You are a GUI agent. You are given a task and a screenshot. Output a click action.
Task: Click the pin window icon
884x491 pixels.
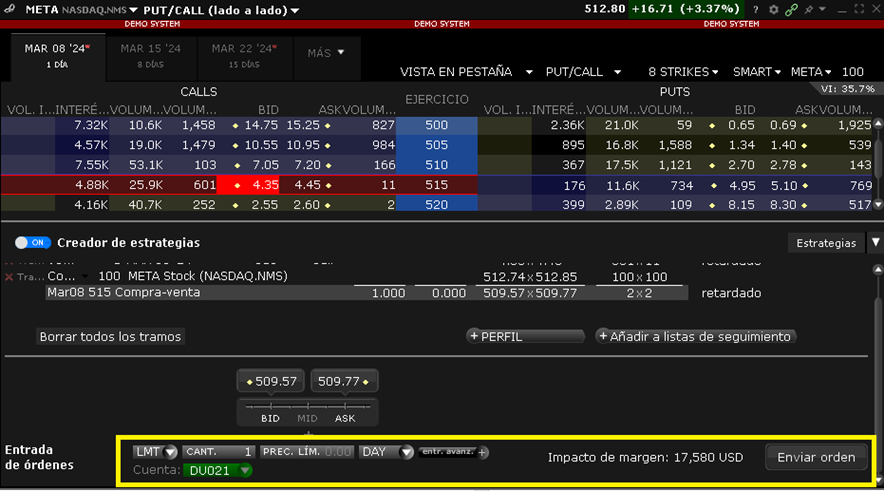click(808, 9)
